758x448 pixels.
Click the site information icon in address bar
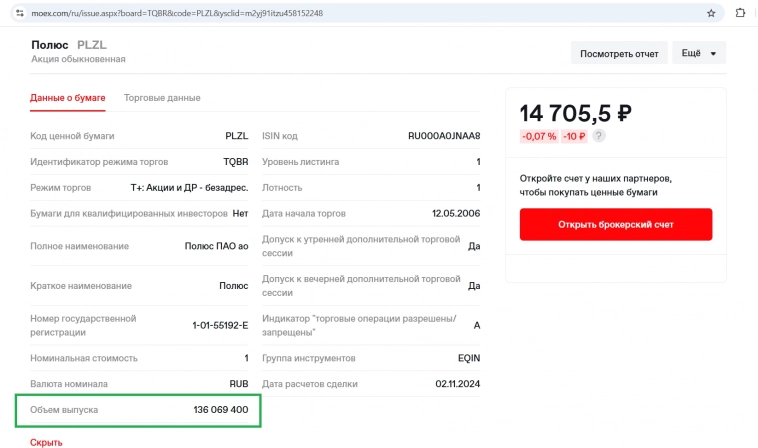coord(17,13)
